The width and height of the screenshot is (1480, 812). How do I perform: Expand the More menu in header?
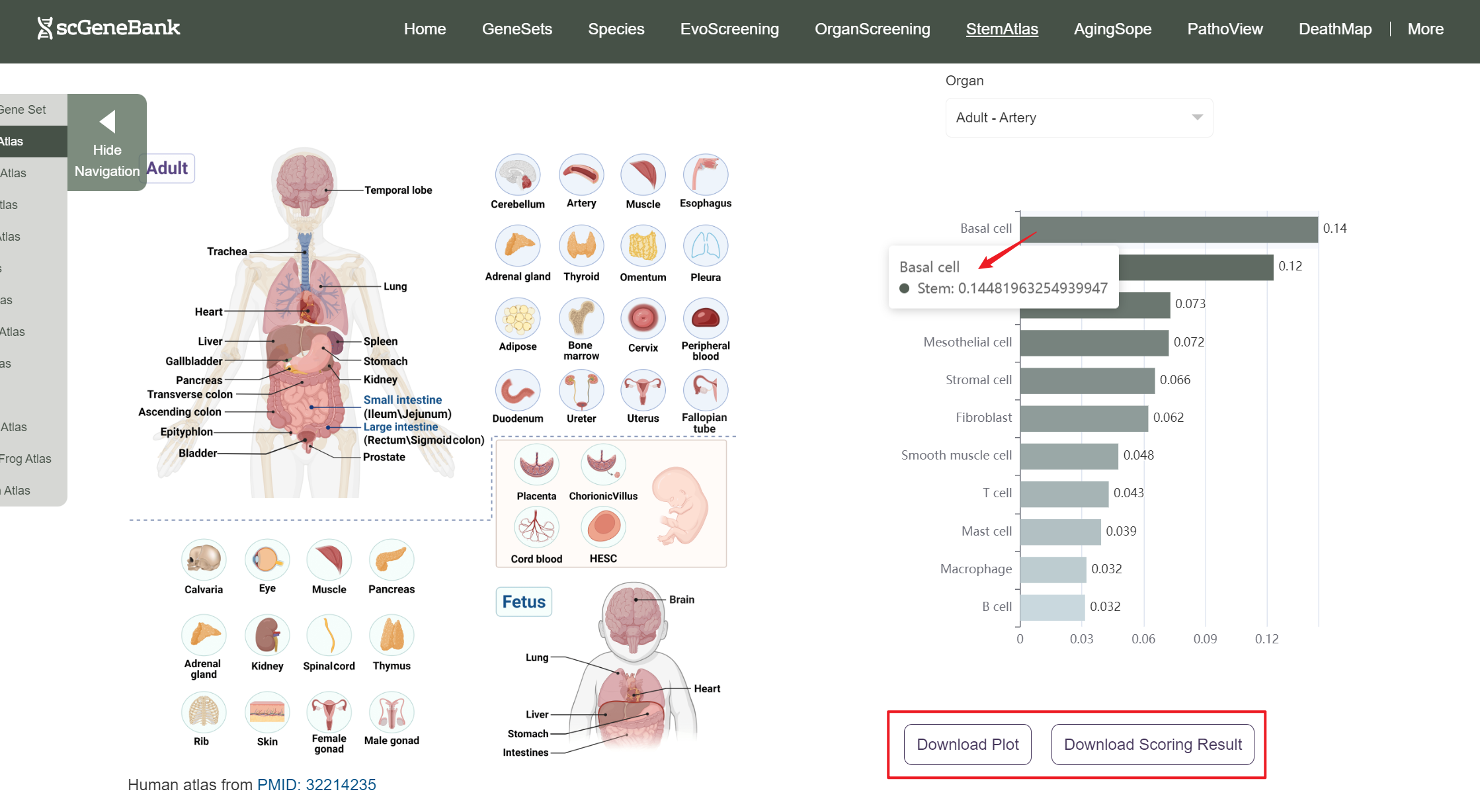(1425, 29)
